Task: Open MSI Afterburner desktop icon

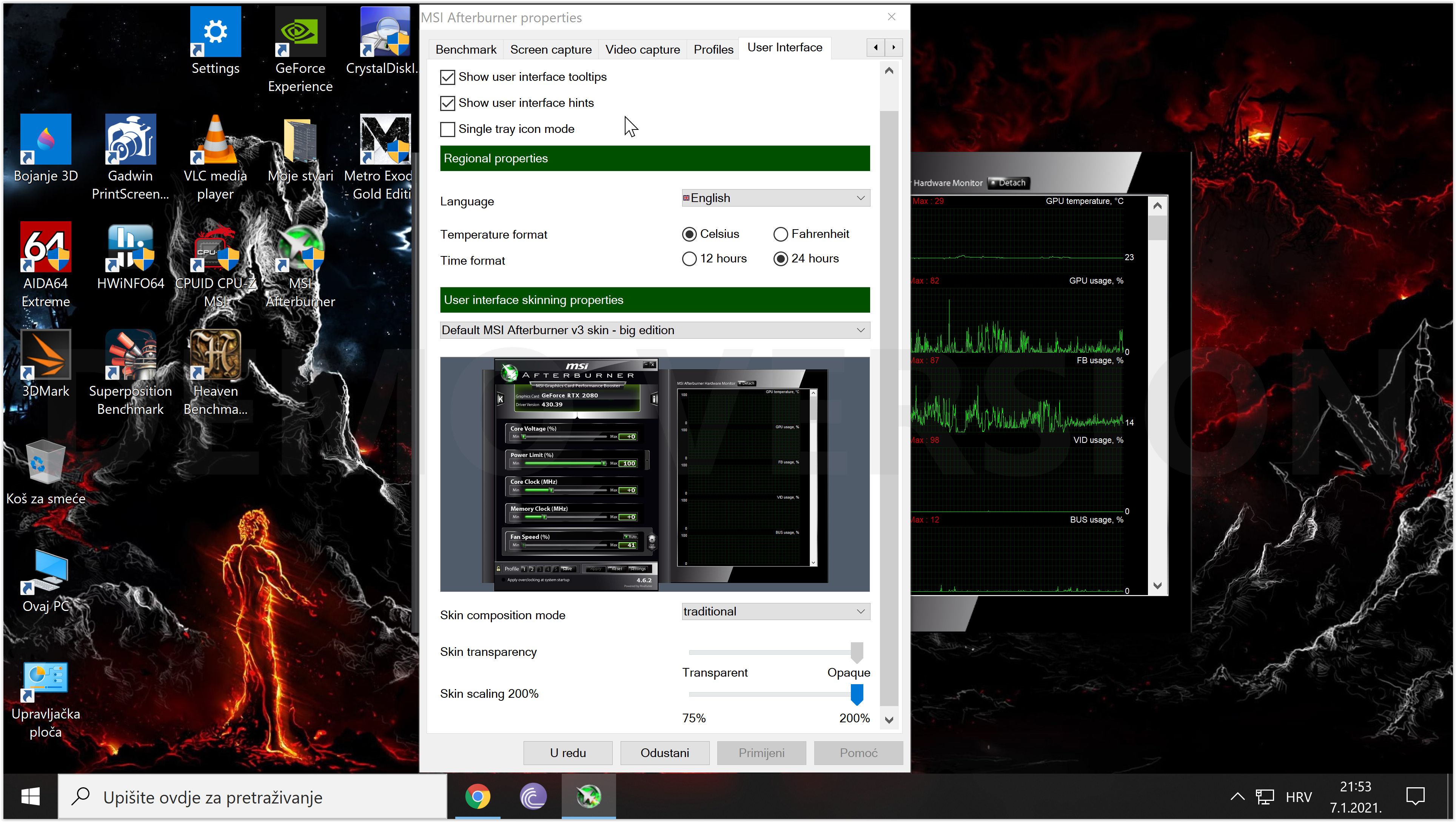Action: pos(300,265)
